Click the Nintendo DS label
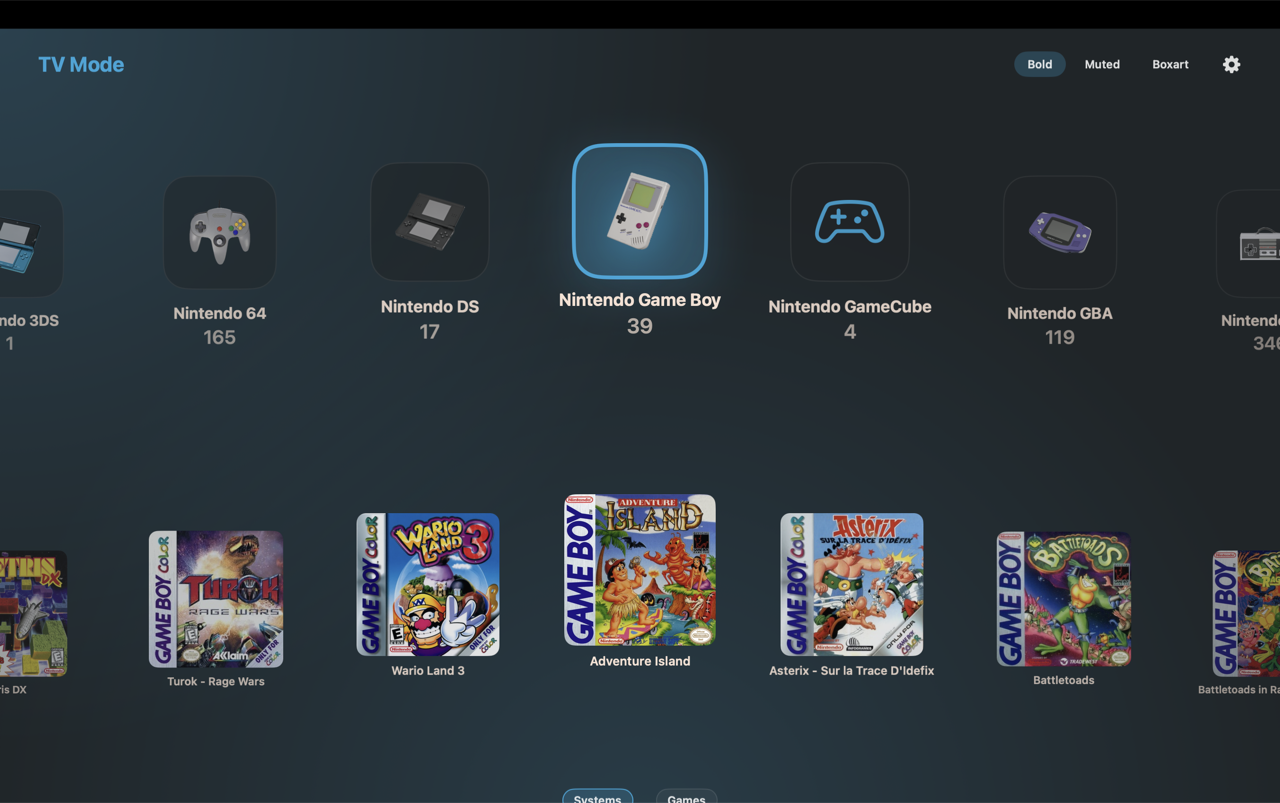1280x803 pixels. click(x=430, y=307)
